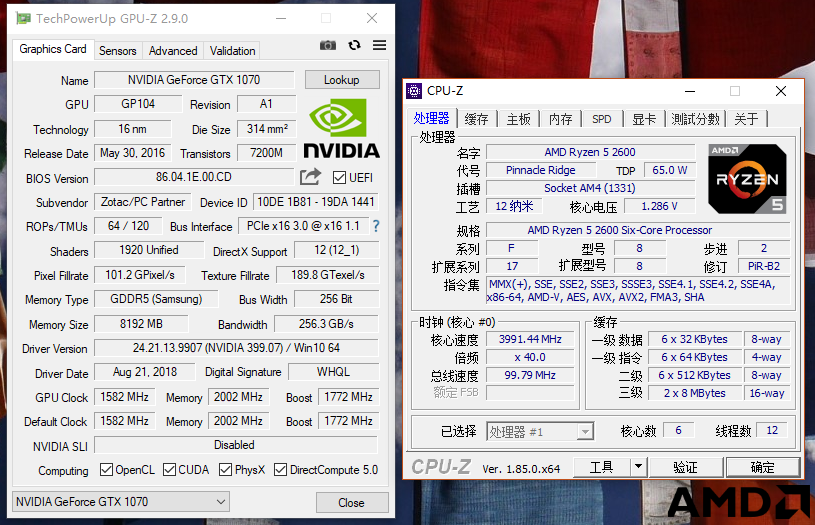
Task: Click the GPU Name field
Action: point(194,80)
